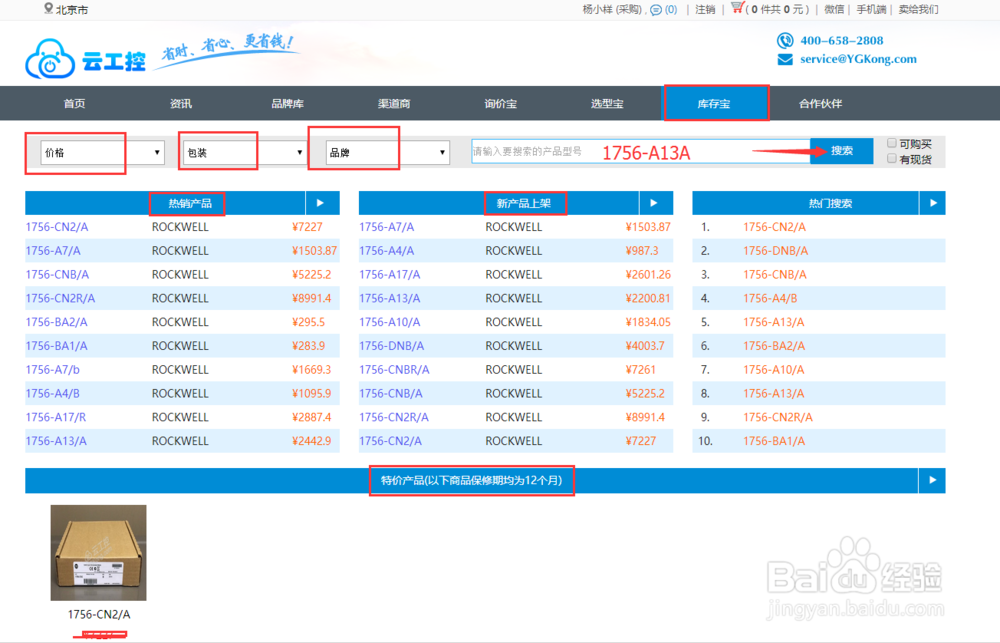1000x643 pixels.
Task: Open 1756-CN2R/A in the 热销产品 list
Action: (60, 298)
